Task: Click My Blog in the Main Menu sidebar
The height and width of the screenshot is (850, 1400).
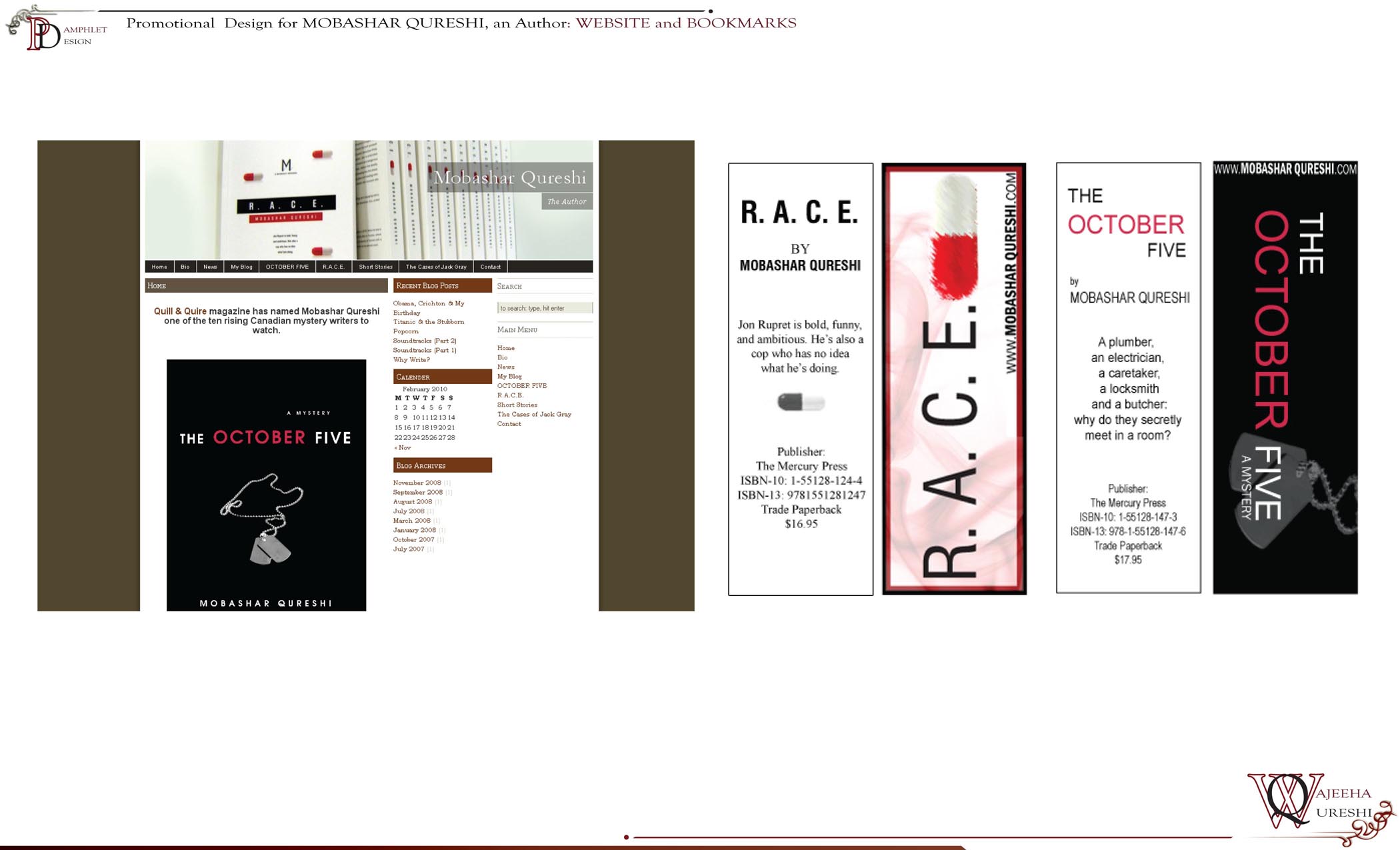Action: tap(509, 377)
